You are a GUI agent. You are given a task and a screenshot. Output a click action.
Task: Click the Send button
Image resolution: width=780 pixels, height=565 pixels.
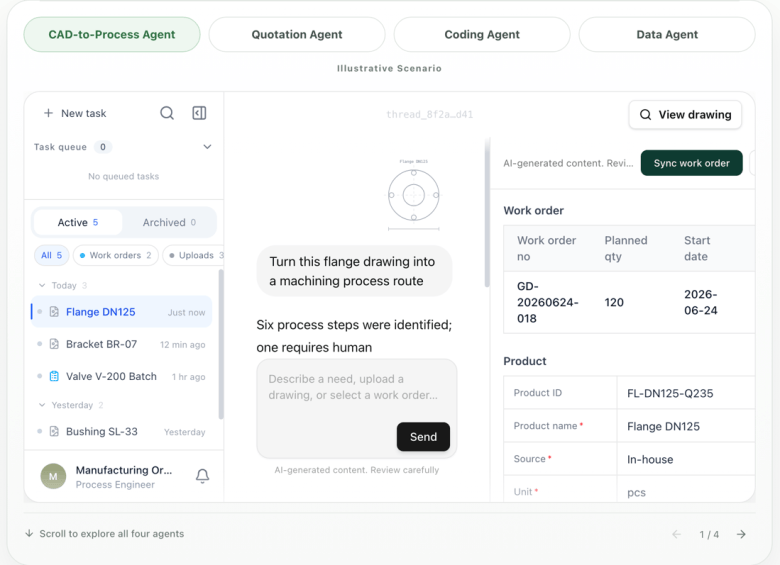click(x=423, y=437)
